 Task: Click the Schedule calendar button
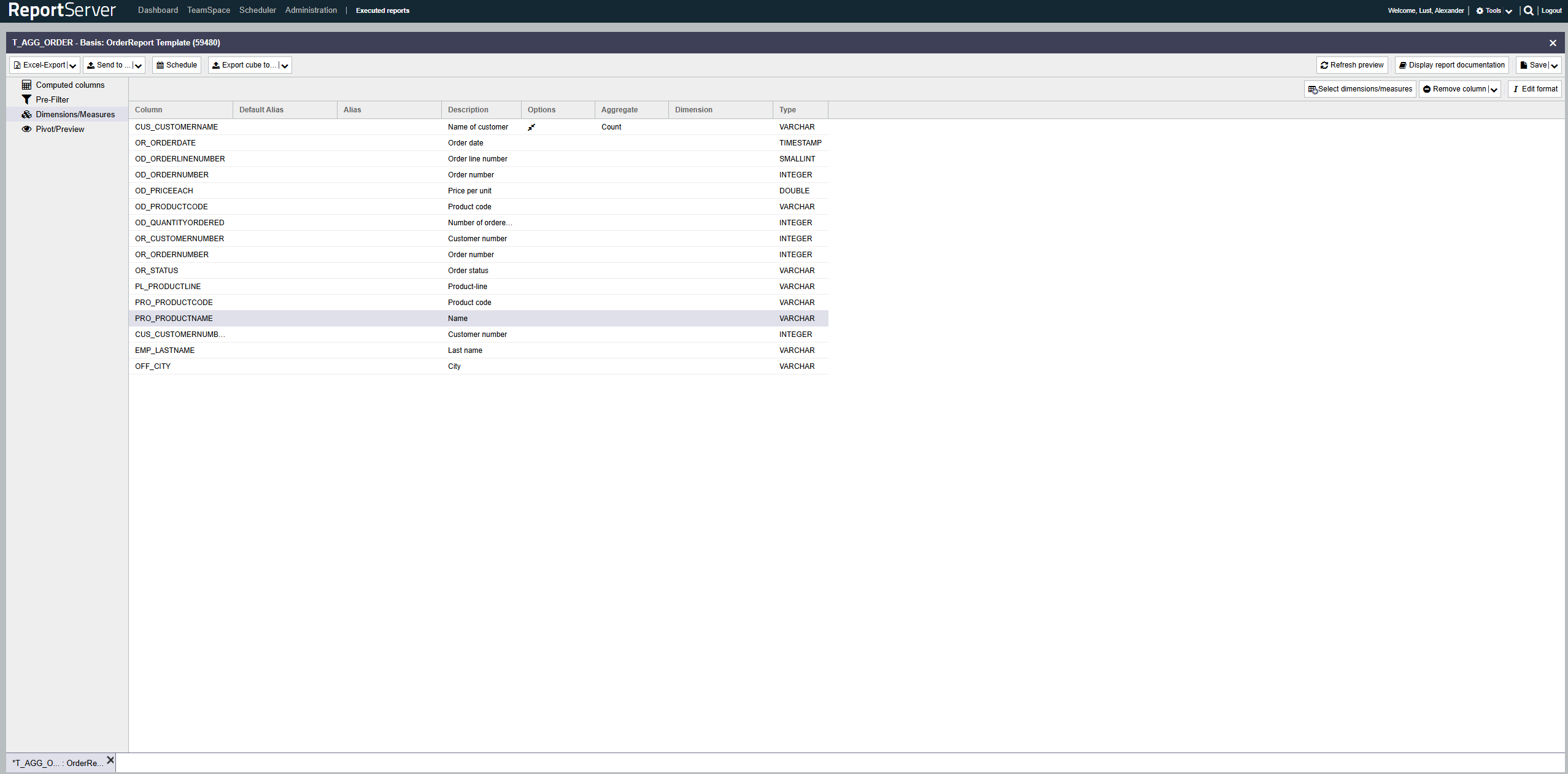coord(177,65)
